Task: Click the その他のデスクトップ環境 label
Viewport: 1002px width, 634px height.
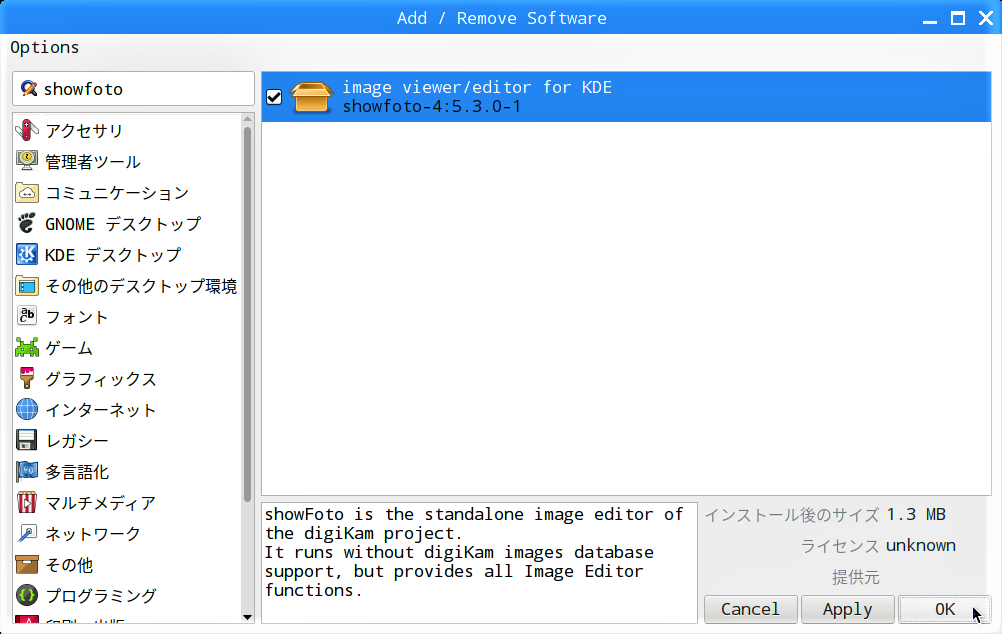Action: pos(141,286)
